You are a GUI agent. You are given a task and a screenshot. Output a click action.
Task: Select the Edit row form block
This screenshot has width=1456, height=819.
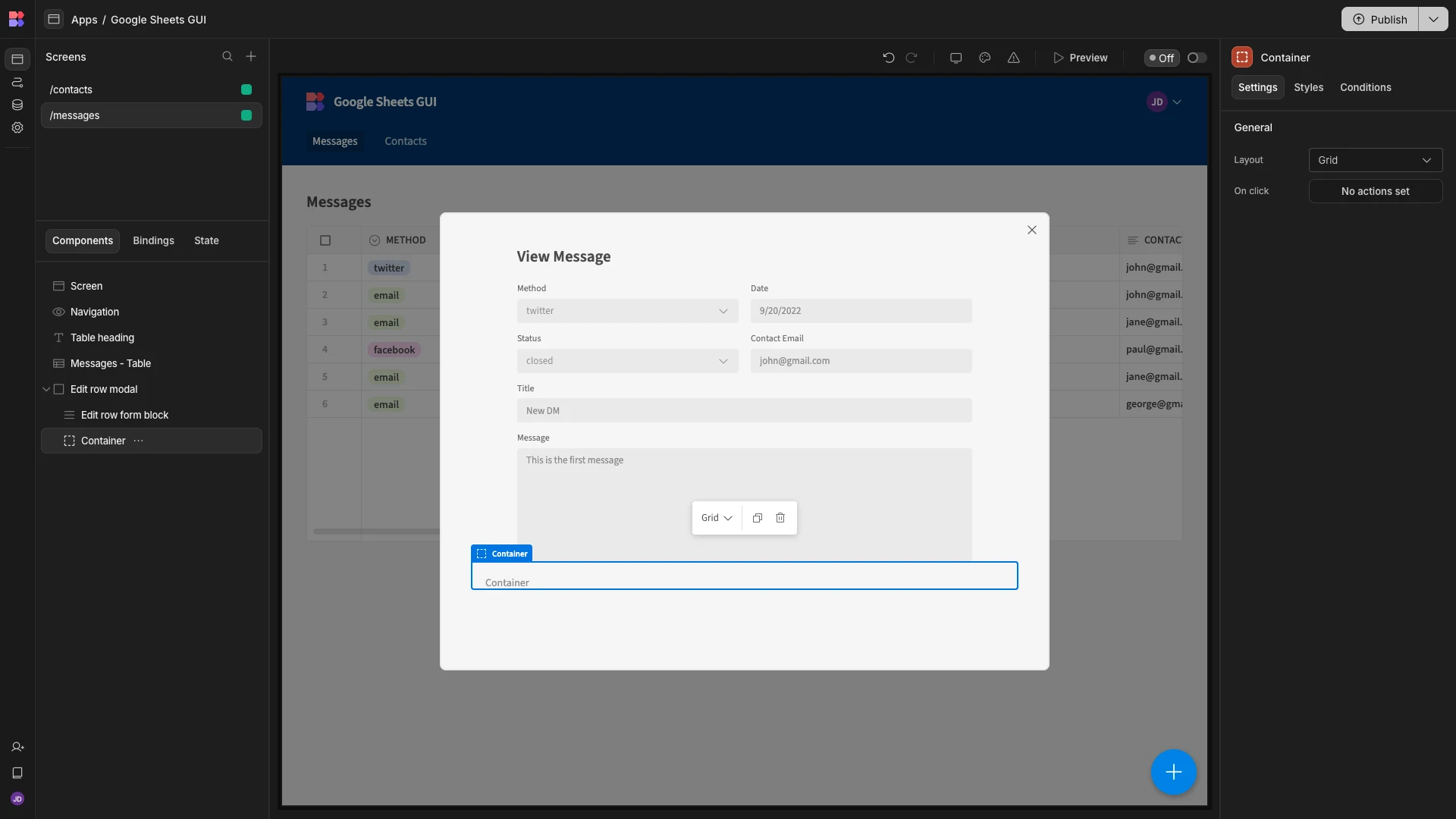pos(151,415)
